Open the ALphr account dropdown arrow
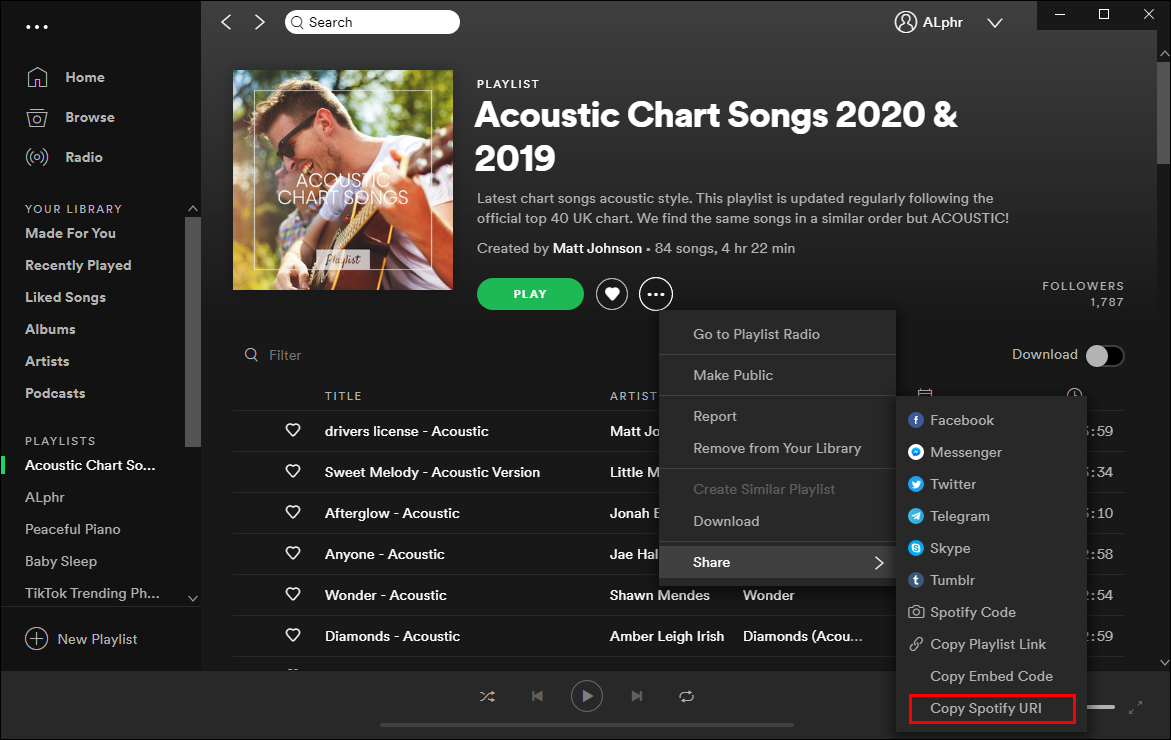 [x=994, y=22]
